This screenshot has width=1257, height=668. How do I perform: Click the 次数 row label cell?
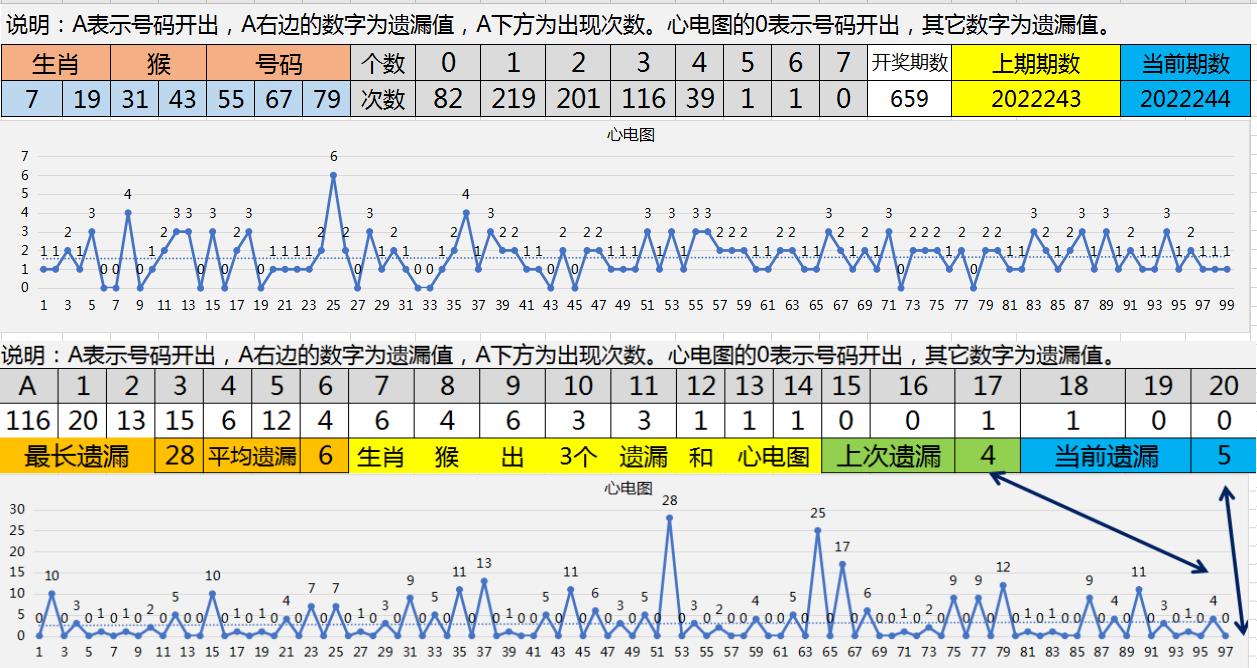[382, 99]
